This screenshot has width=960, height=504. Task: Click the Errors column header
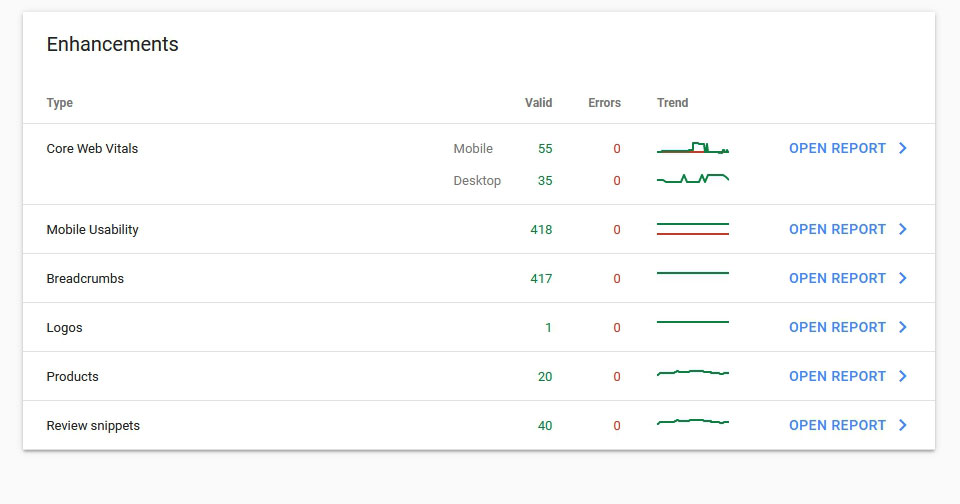click(x=604, y=103)
